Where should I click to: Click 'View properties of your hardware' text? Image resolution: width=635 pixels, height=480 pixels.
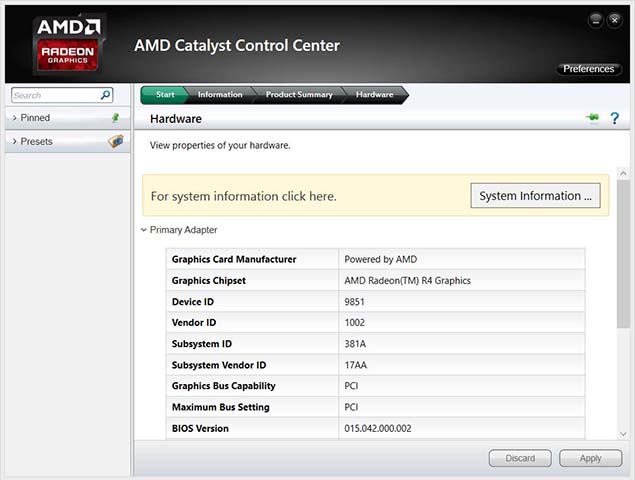(x=220, y=145)
